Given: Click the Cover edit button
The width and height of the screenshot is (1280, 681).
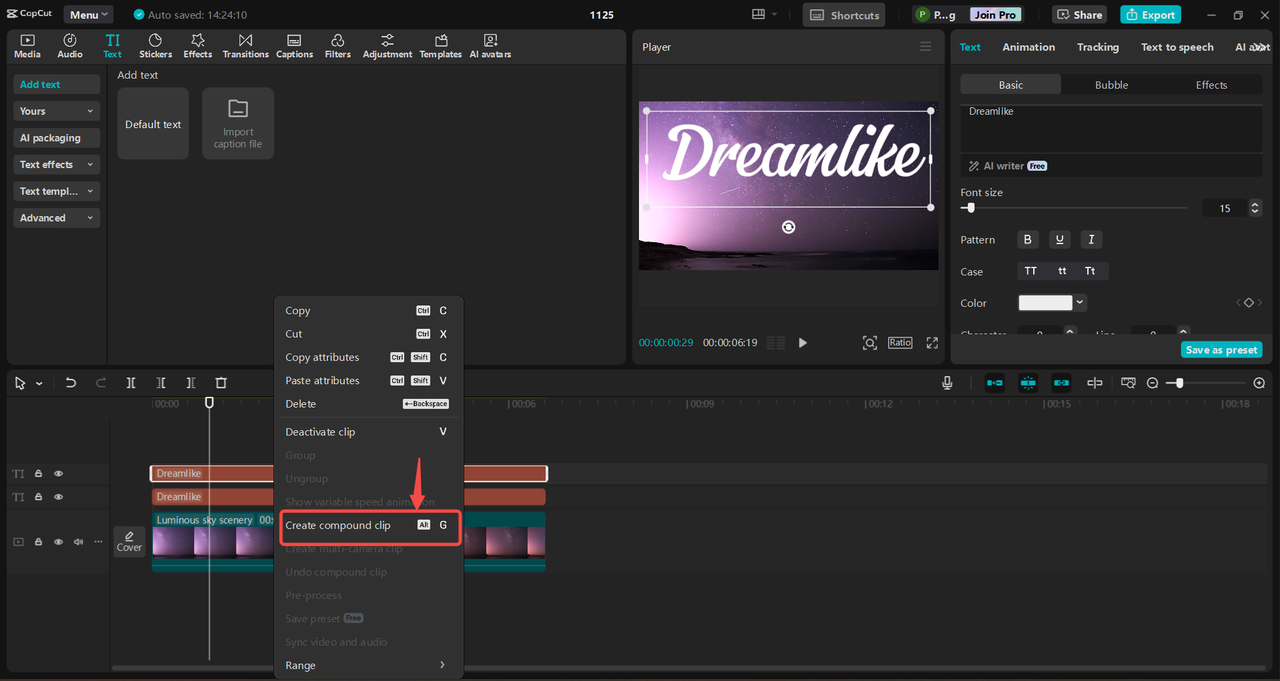Looking at the screenshot, I should click(x=129, y=541).
